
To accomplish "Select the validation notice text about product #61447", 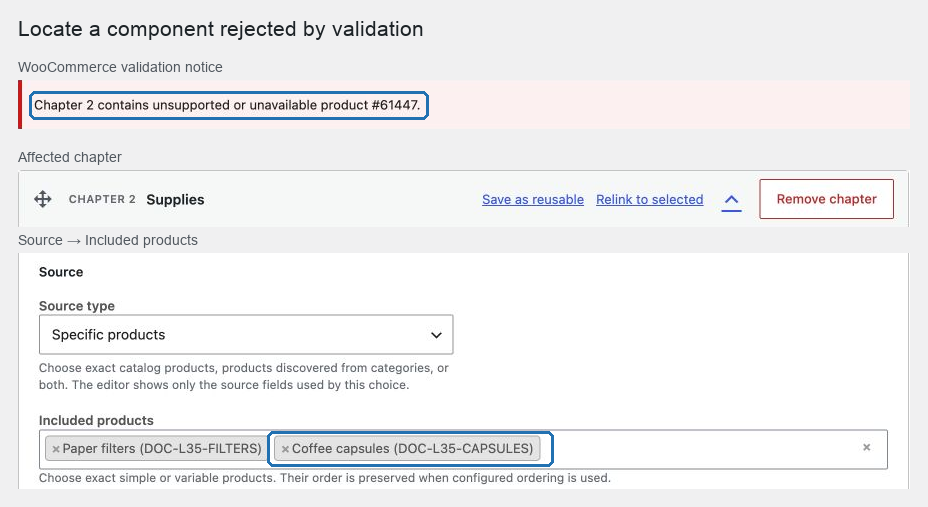I will 227,105.
